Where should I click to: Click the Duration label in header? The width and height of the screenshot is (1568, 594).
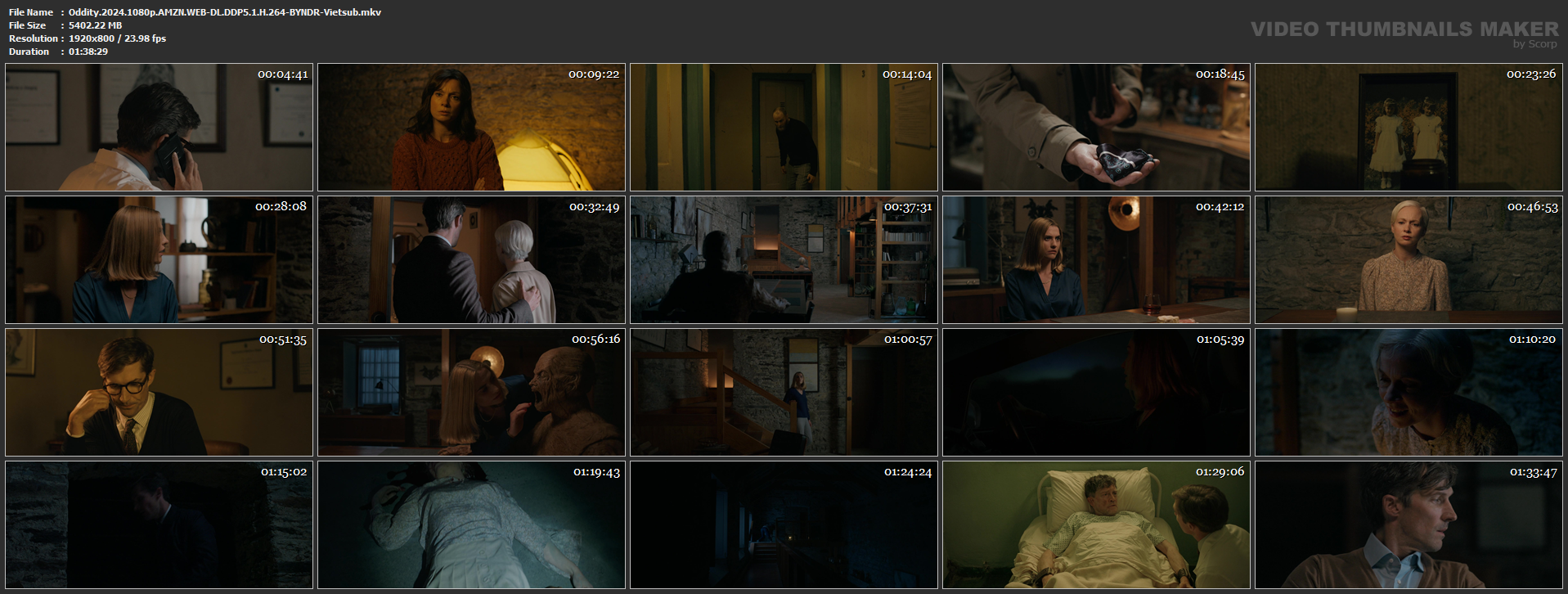click(29, 52)
